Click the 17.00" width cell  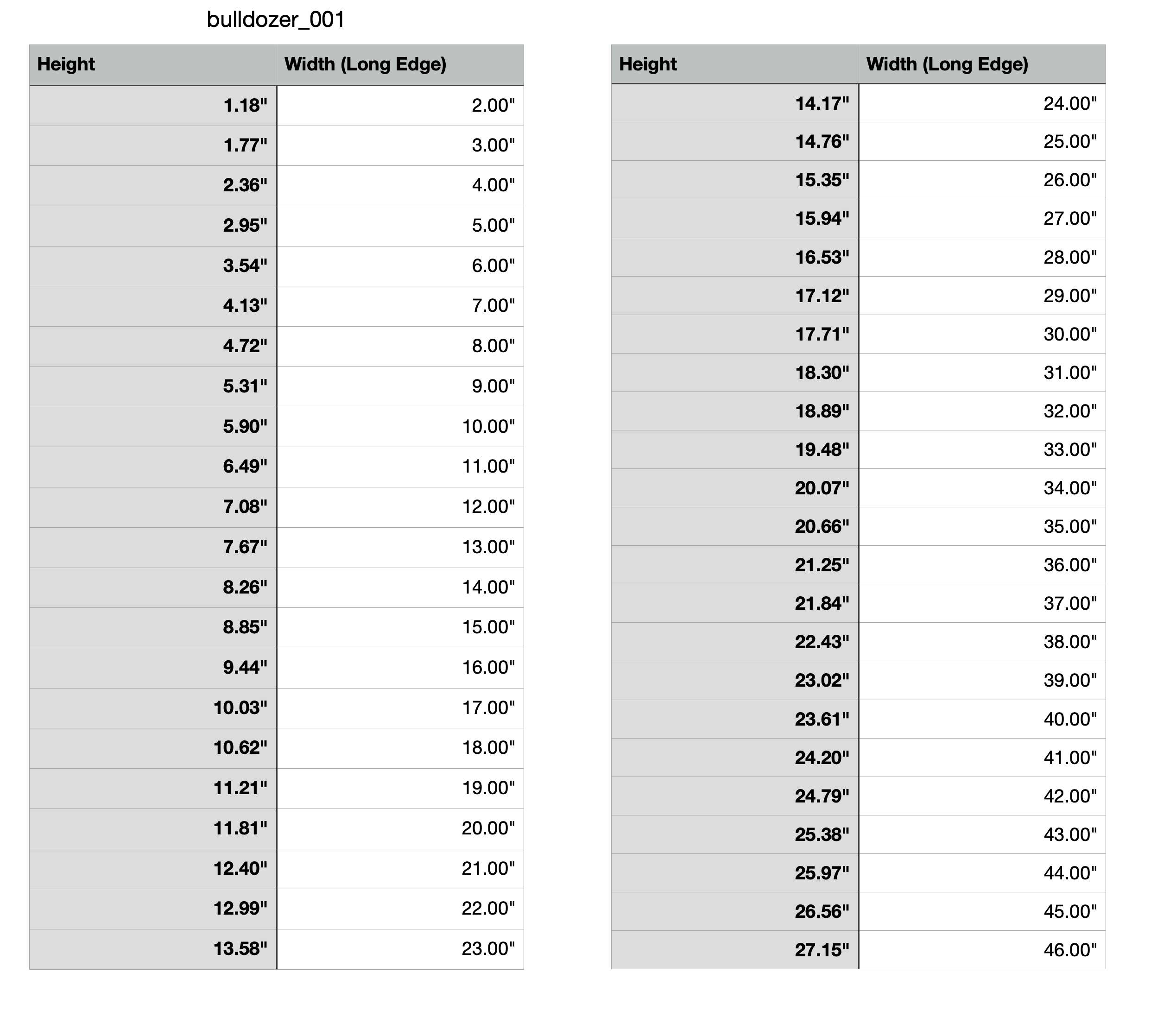[x=488, y=708]
